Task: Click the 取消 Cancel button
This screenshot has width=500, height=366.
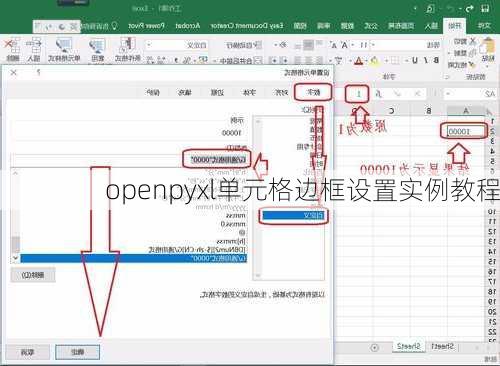Action: point(27,352)
